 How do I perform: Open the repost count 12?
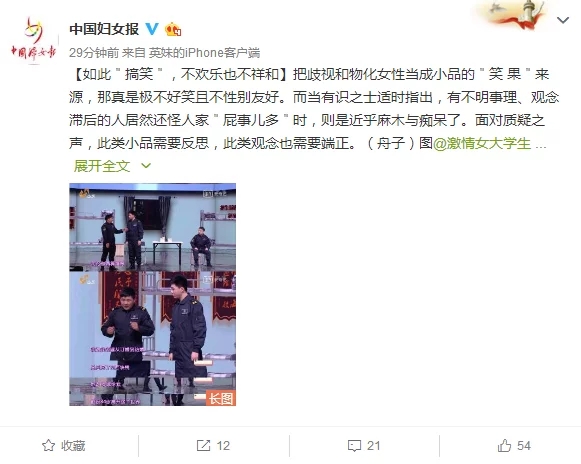[x=223, y=445]
